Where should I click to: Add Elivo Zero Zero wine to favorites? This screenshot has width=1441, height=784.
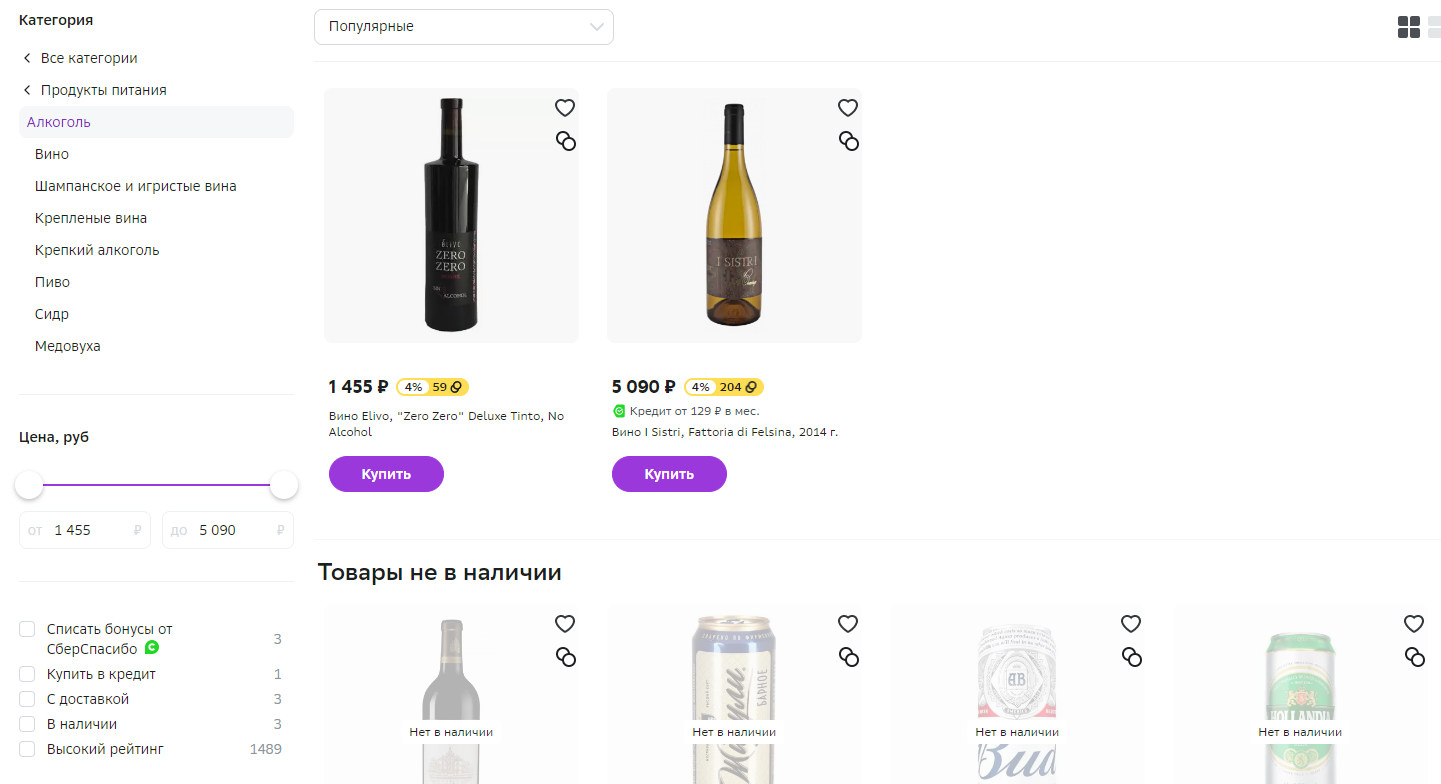[x=565, y=108]
